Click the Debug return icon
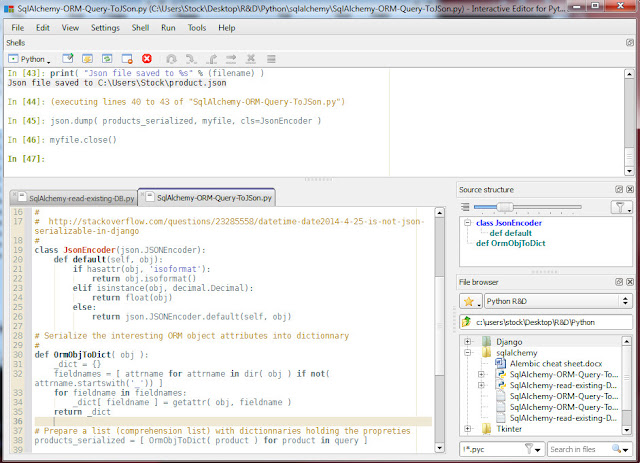Screen dimensions: 640x463 (x=211, y=59)
